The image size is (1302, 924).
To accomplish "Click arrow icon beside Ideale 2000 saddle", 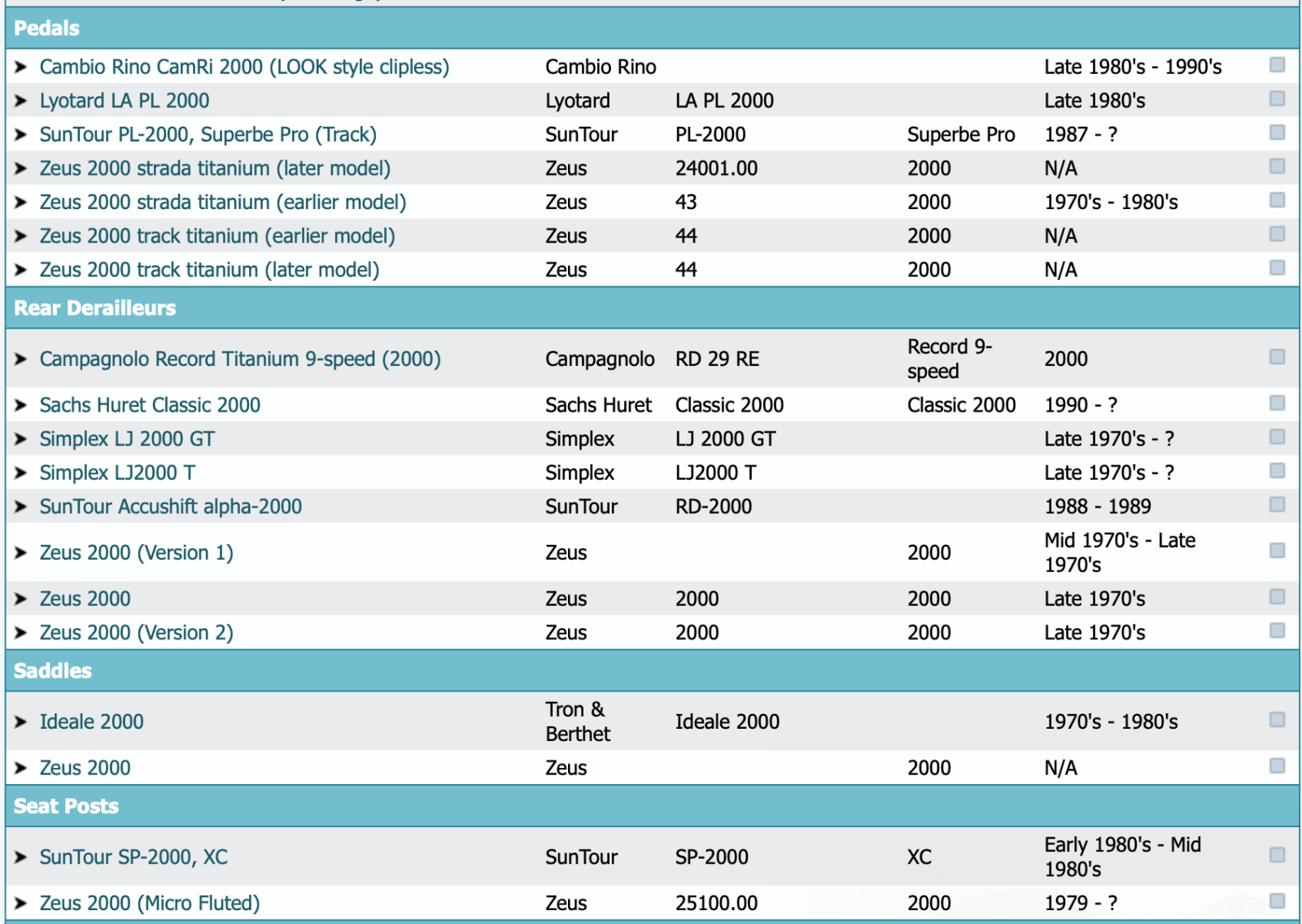I will point(21,721).
